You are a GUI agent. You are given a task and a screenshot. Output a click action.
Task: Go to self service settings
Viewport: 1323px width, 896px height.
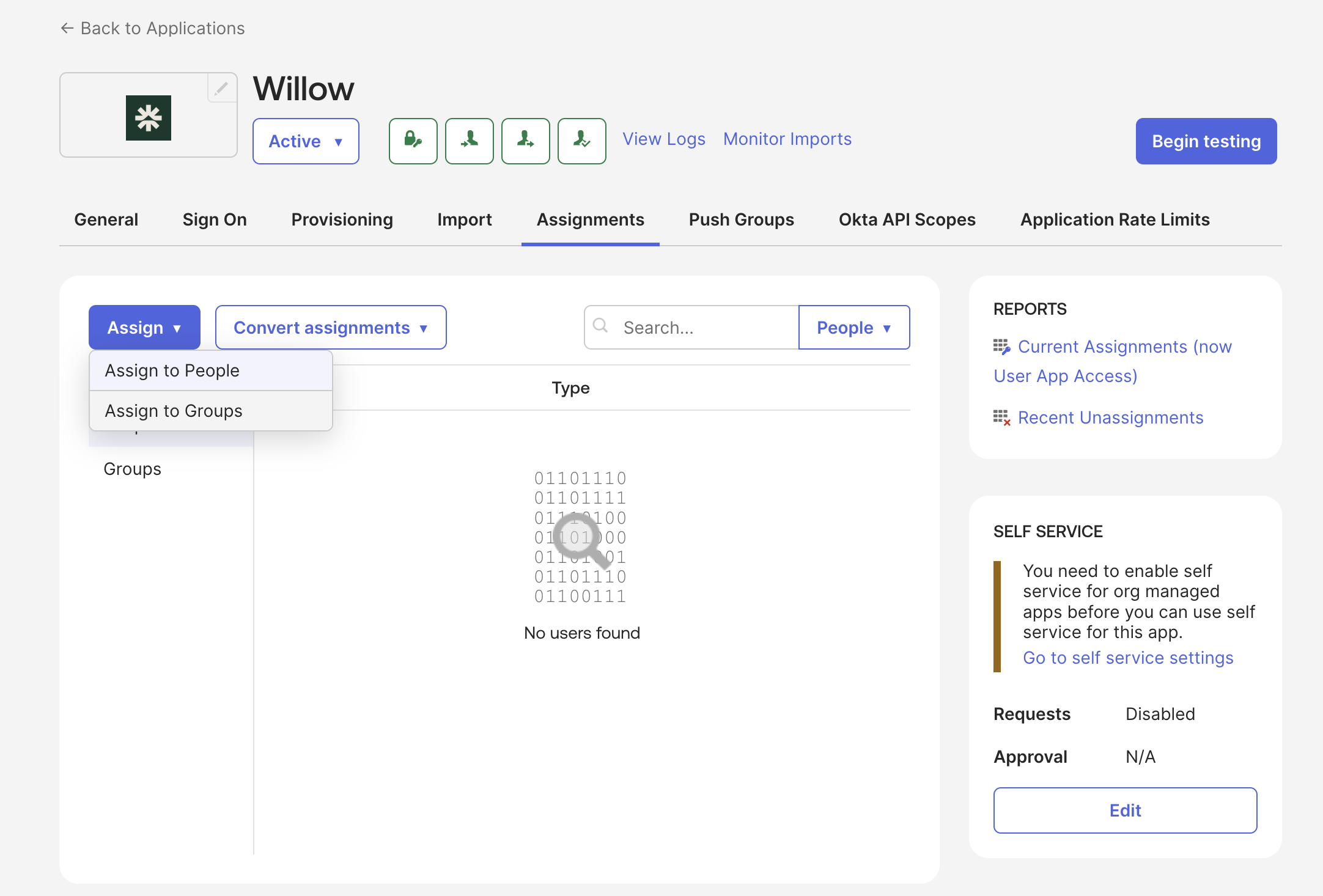[x=1129, y=658]
